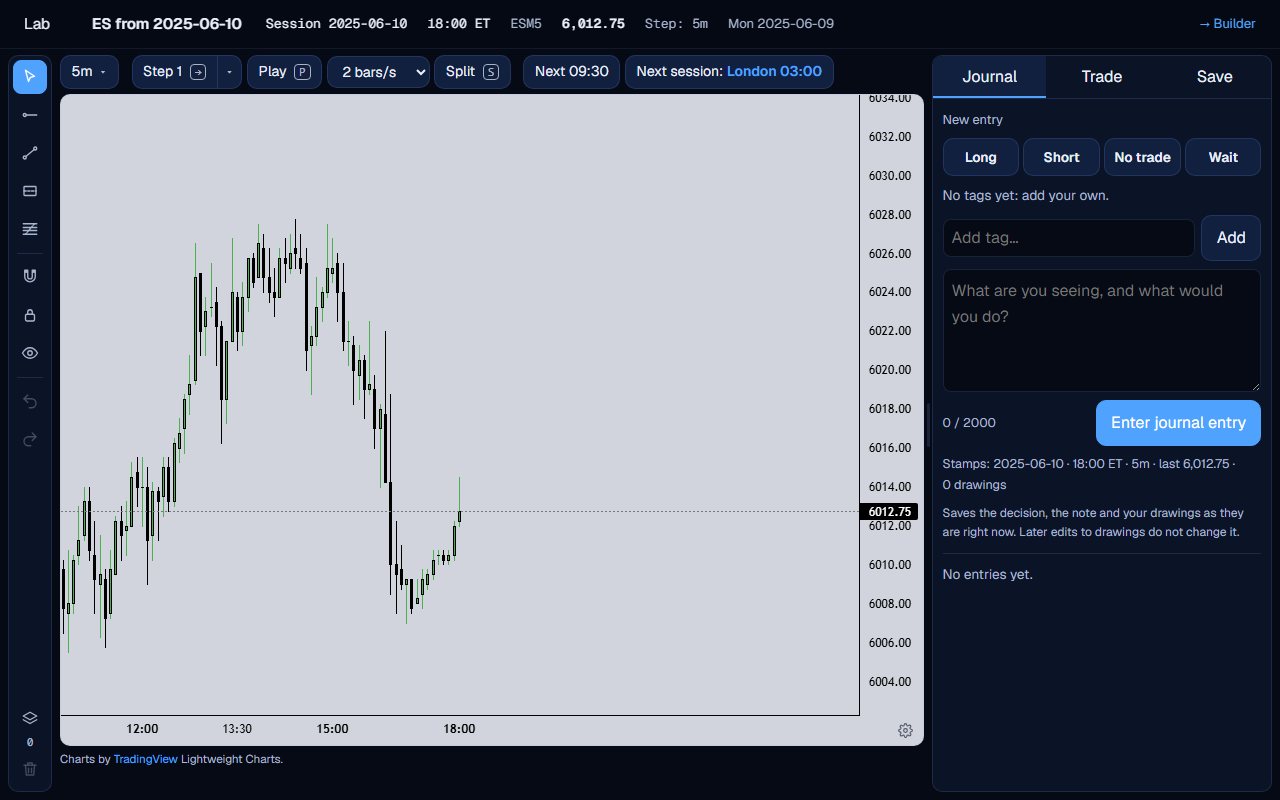Start playback with the Play button
1280x800 pixels.
[x=284, y=72]
